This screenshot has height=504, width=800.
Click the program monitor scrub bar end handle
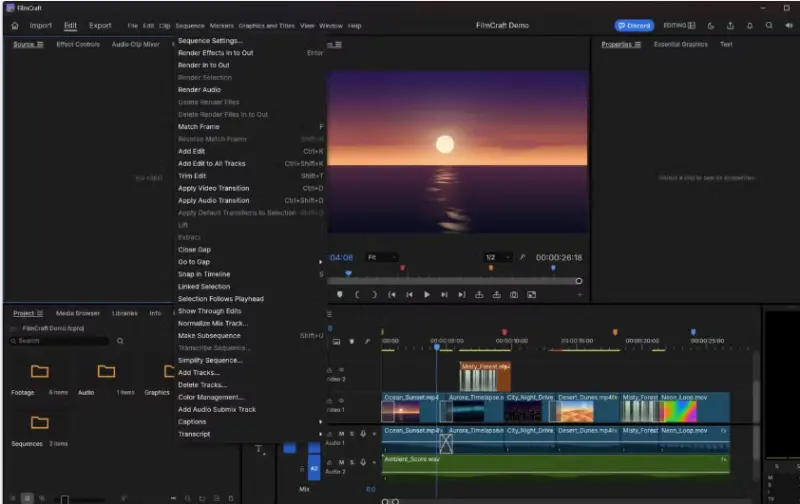579,281
